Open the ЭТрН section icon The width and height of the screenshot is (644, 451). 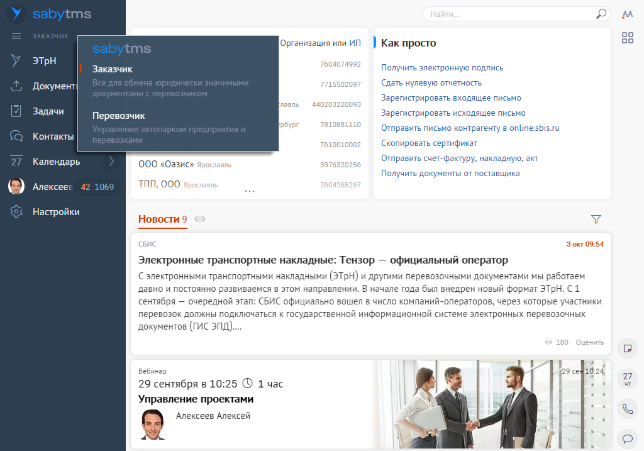tap(16, 60)
